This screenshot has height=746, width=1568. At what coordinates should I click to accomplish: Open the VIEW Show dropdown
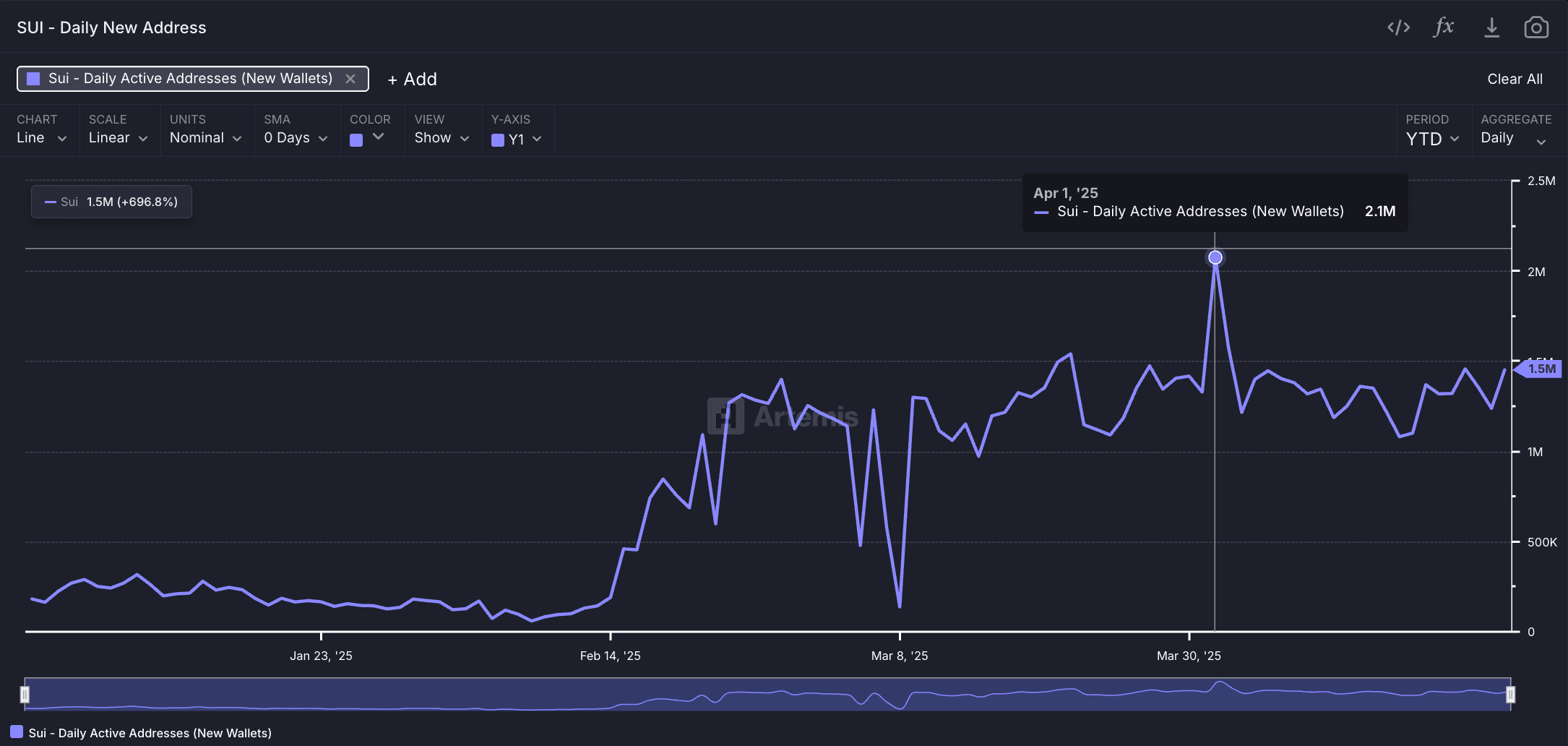pos(441,137)
